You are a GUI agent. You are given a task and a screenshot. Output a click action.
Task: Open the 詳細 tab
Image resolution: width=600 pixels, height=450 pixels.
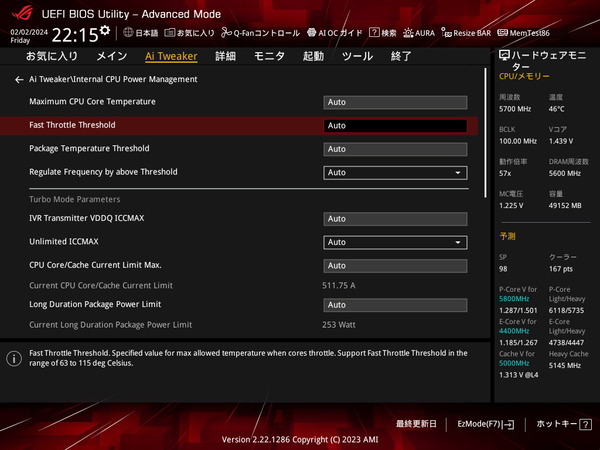tap(225, 56)
